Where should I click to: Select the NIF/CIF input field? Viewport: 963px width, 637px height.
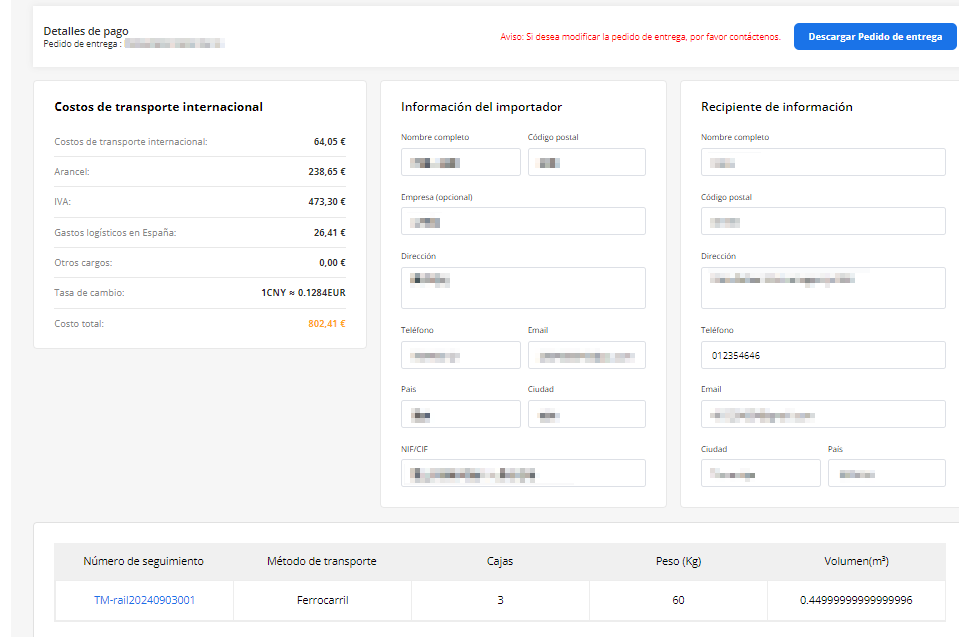(x=523, y=473)
